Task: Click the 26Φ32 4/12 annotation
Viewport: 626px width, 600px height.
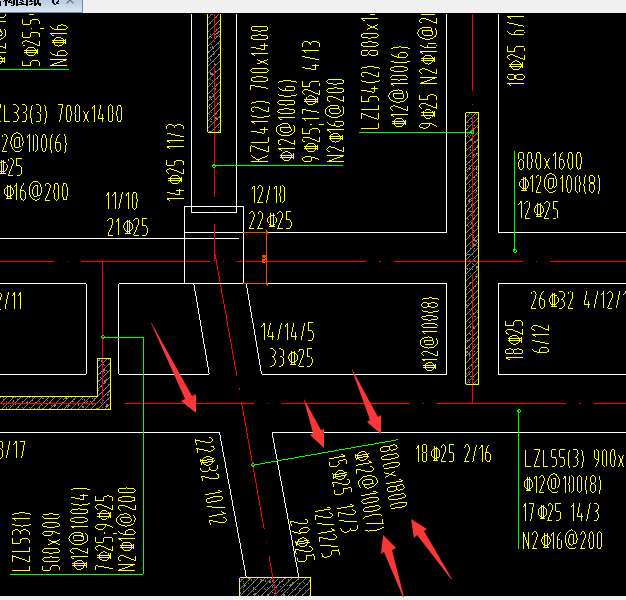Action: [577, 300]
